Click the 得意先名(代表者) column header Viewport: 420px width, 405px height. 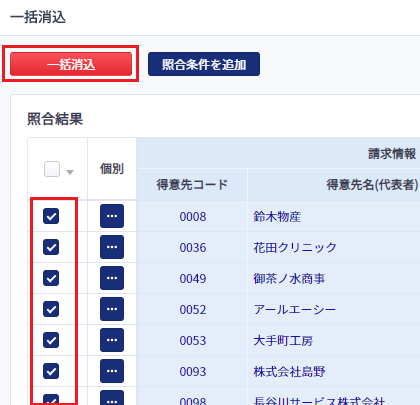point(372,184)
